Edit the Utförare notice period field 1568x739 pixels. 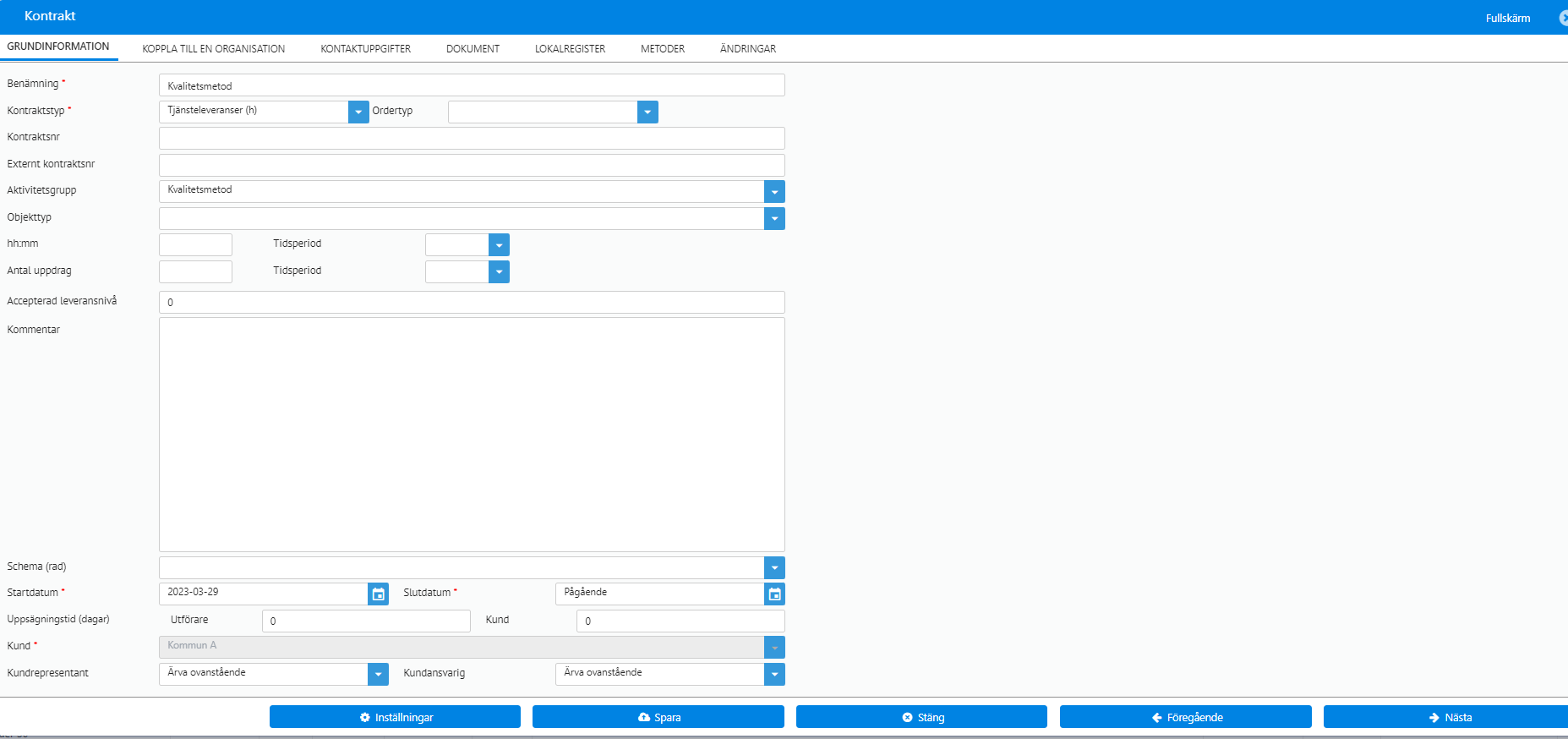point(366,621)
